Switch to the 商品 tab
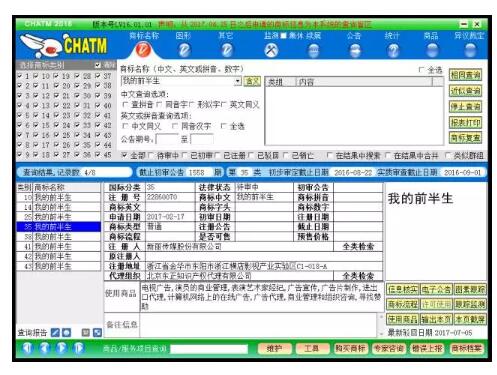497x375 pixels. (431, 36)
